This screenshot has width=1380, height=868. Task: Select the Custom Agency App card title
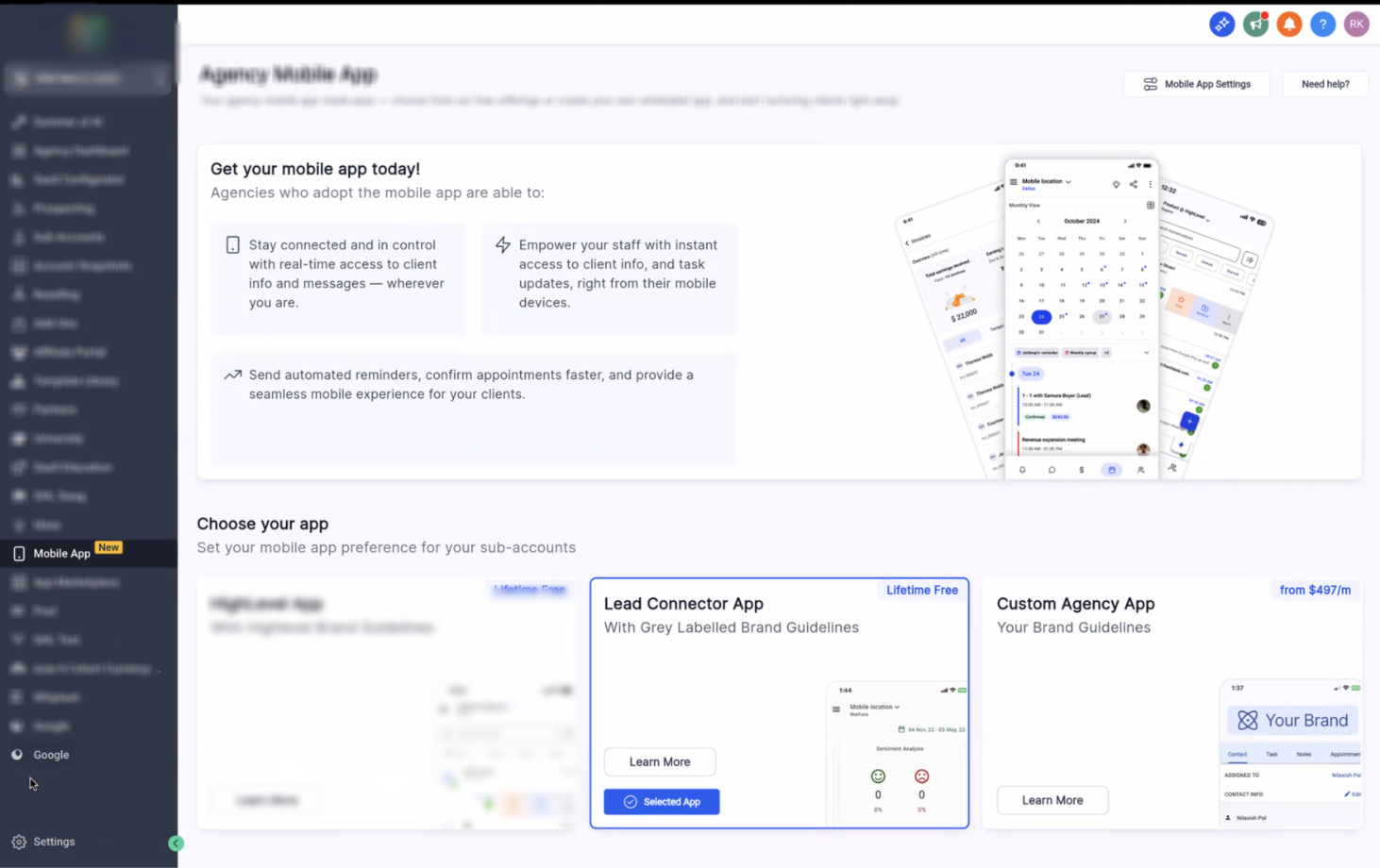(x=1076, y=604)
